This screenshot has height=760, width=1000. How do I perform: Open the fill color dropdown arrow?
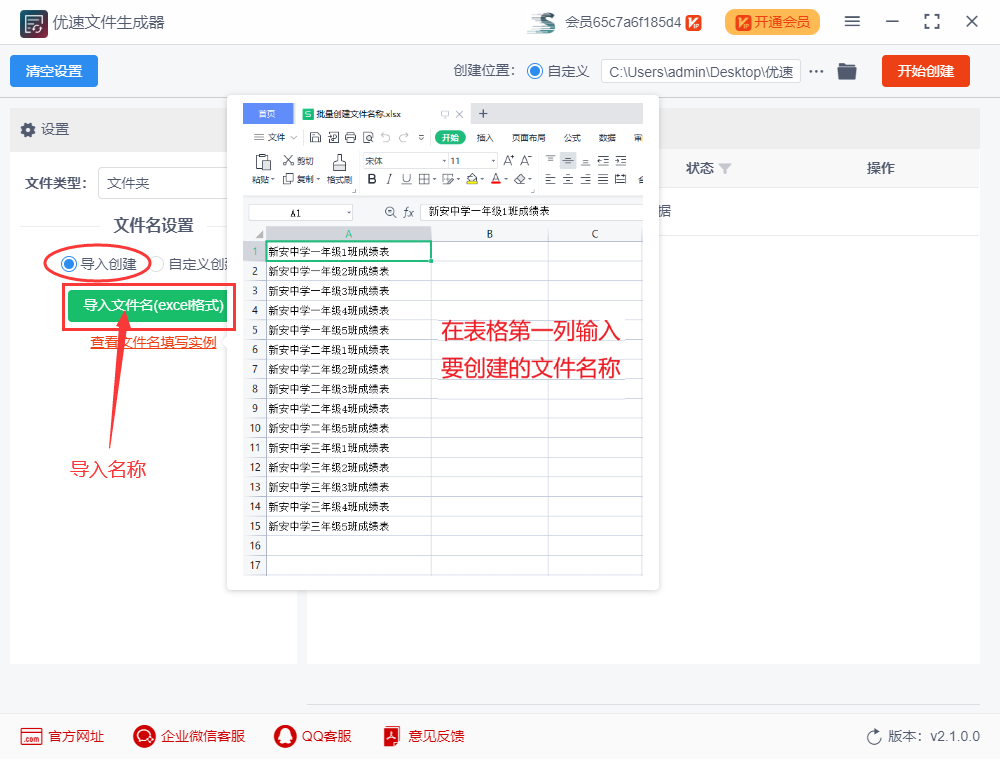[x=482, y=180]
